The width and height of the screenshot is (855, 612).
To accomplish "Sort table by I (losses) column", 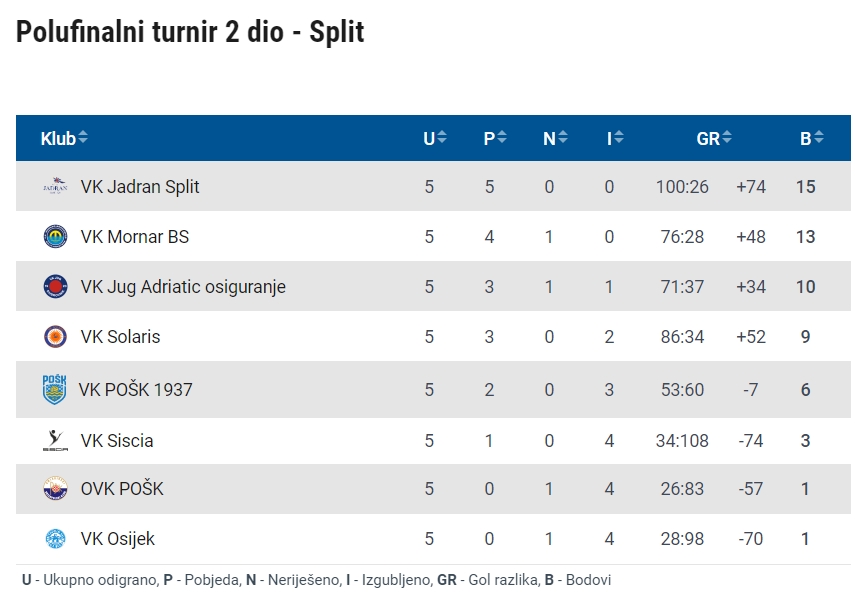I will tap(615, 139).
